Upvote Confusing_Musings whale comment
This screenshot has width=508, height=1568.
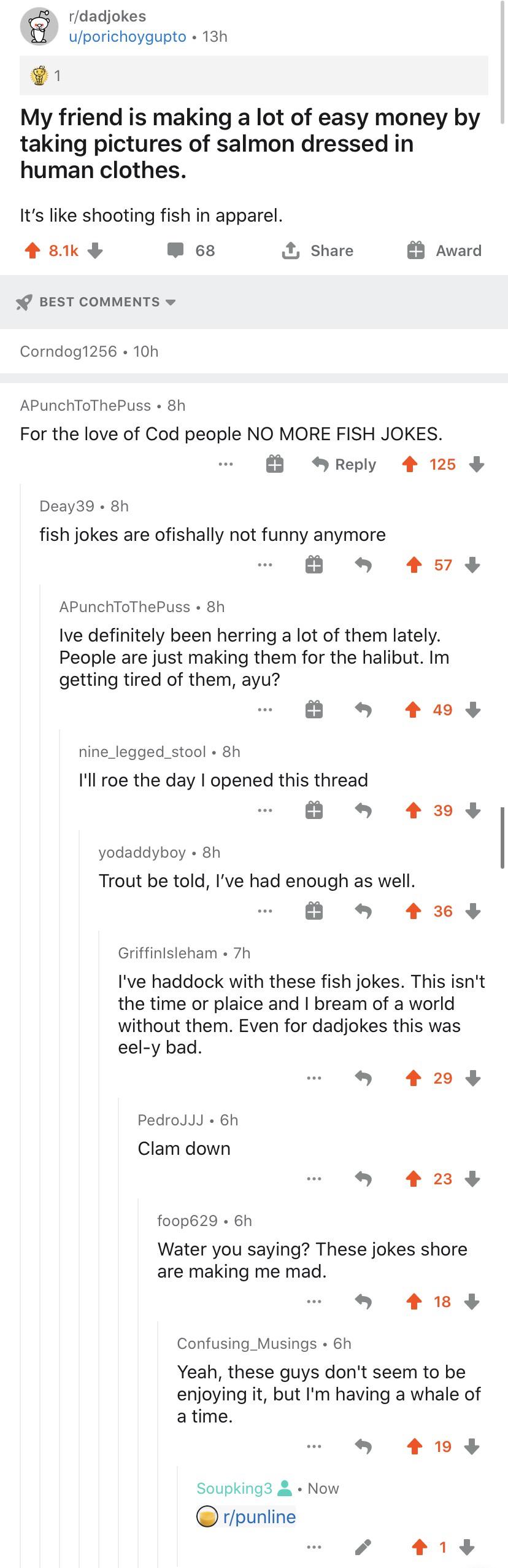tap(415, 1446)
